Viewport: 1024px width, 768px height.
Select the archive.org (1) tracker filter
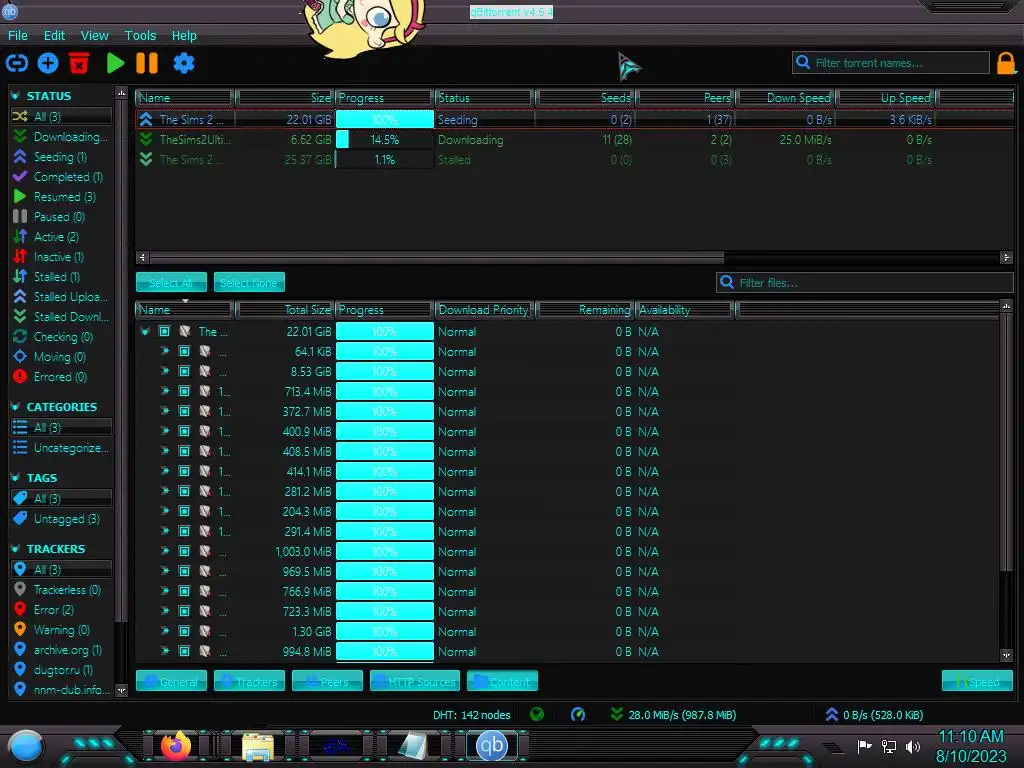[60, 650]
